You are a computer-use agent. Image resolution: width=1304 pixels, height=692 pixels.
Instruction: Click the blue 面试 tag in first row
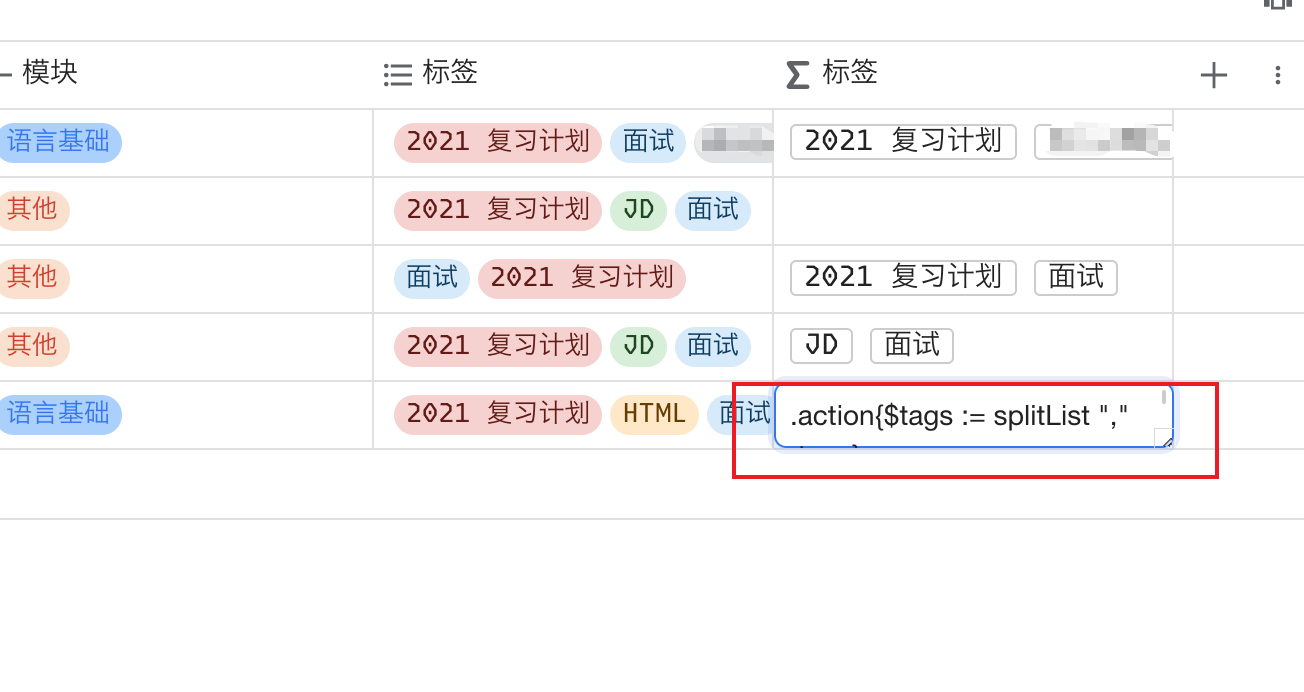click(x=649, y=142)
